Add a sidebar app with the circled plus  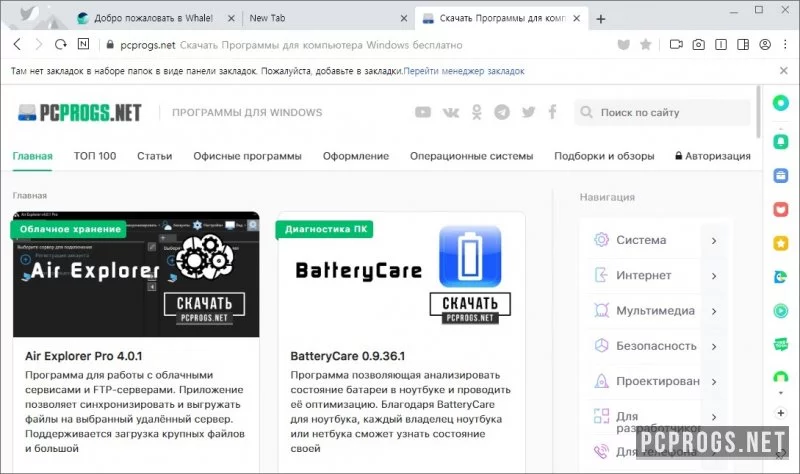(x=781, y=413)
